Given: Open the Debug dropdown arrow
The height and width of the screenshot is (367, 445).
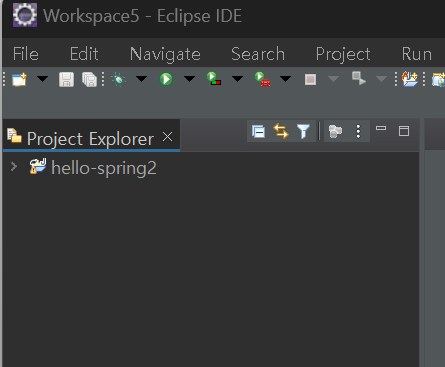Looking at the screenshot, I should point(141,79).
